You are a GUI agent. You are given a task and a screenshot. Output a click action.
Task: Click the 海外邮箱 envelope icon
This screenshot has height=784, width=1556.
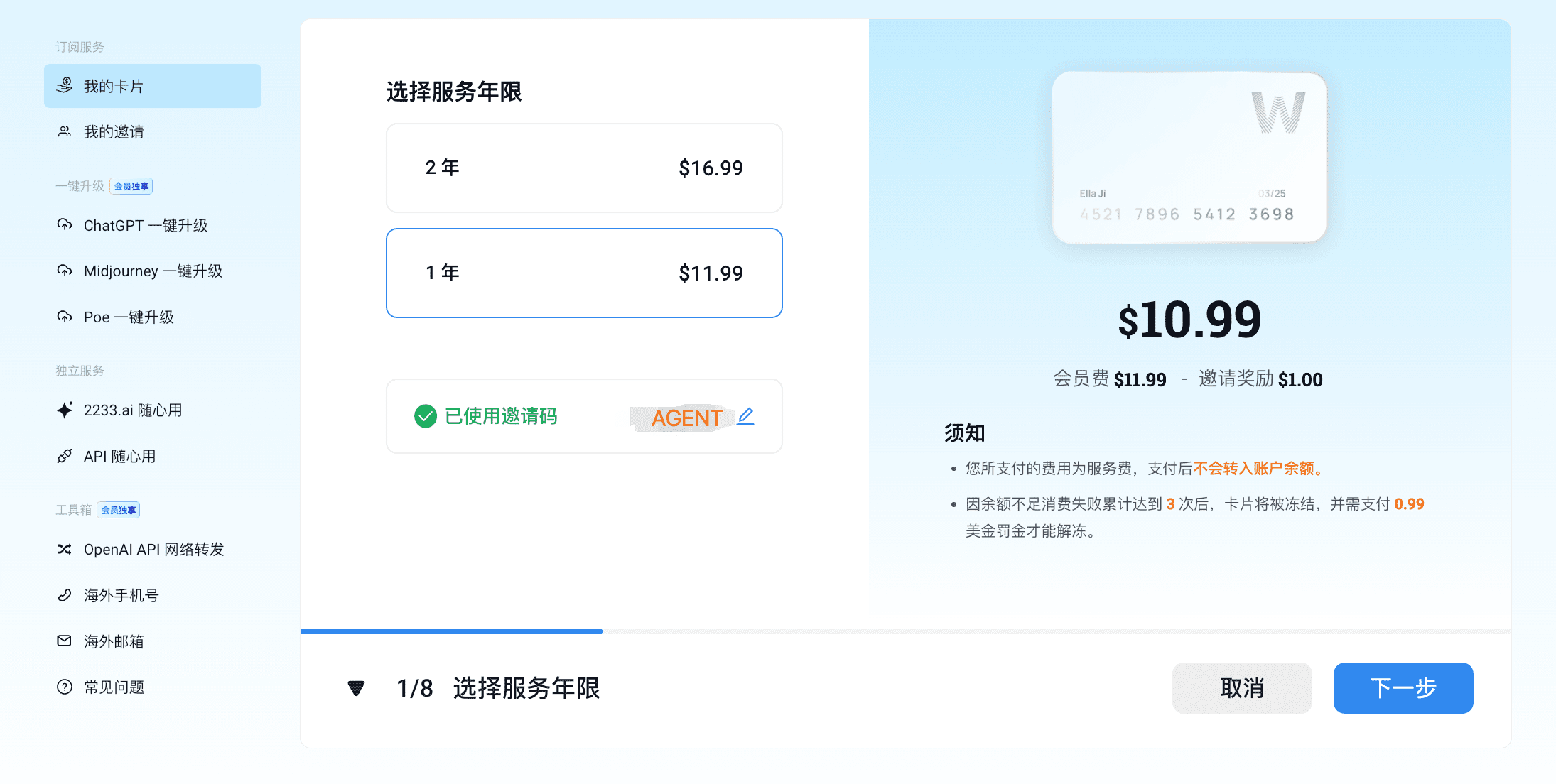pos(65,641)
